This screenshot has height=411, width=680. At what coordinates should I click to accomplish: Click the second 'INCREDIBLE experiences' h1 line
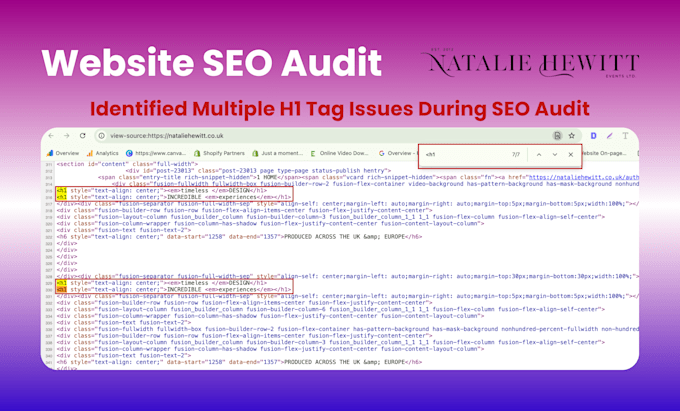173,289
